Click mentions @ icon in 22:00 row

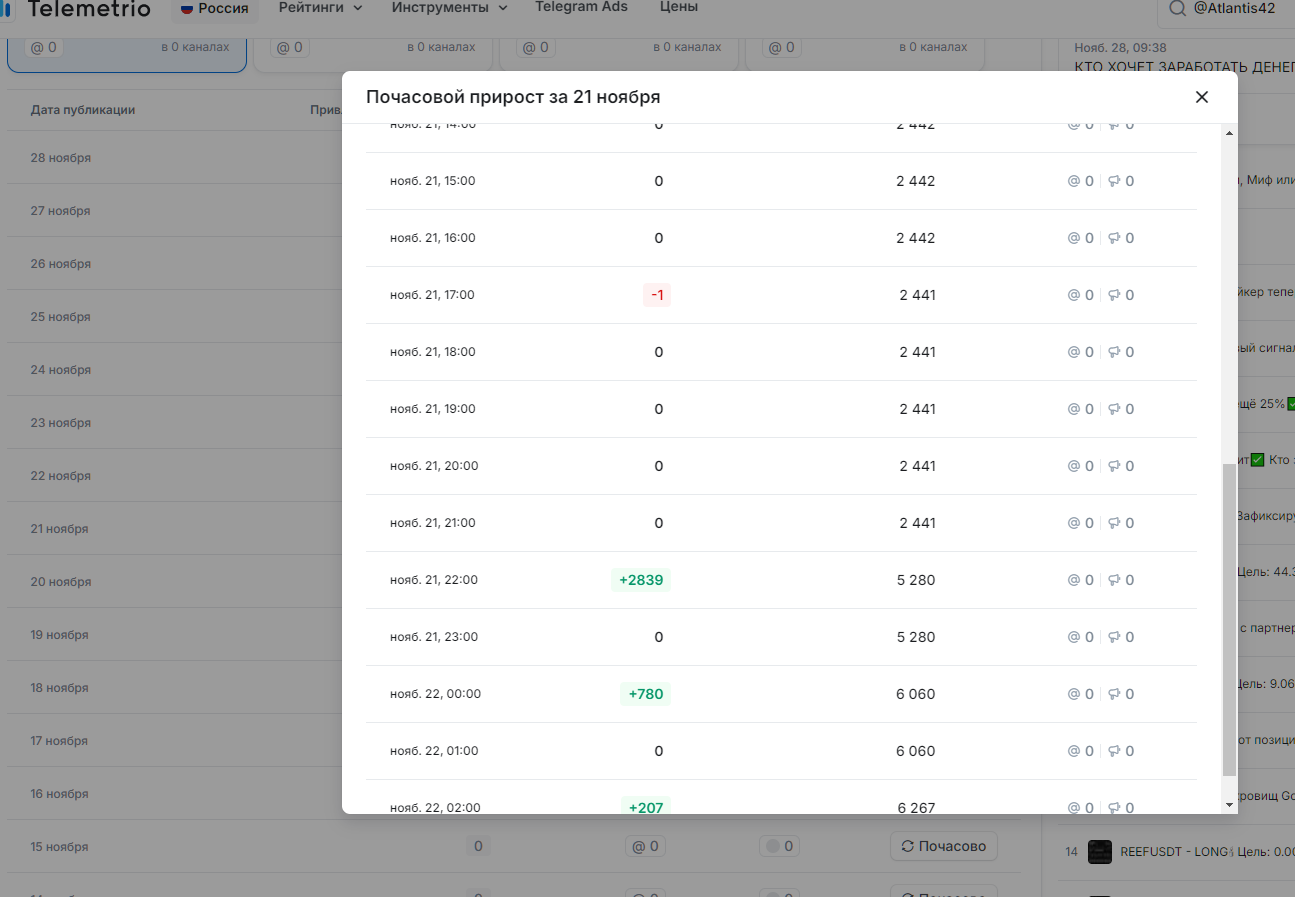click(1073, 580)
